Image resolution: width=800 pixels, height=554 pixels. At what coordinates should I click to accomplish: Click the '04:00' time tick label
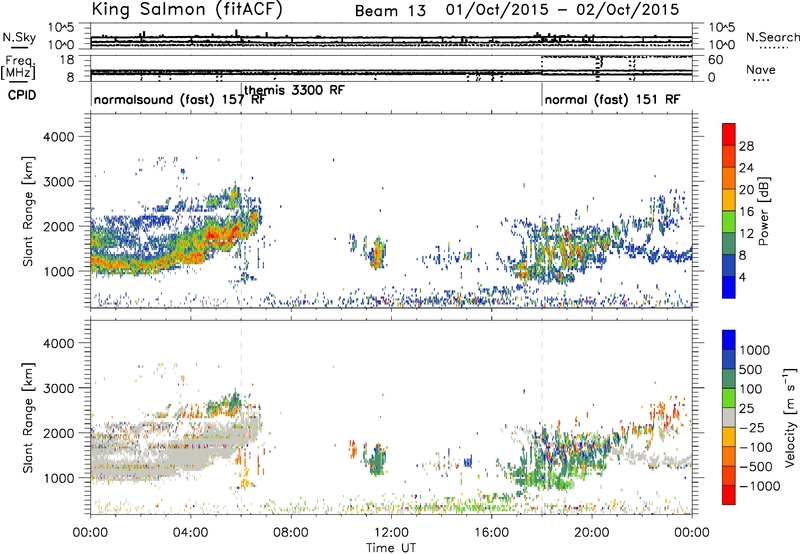point(190,533)
